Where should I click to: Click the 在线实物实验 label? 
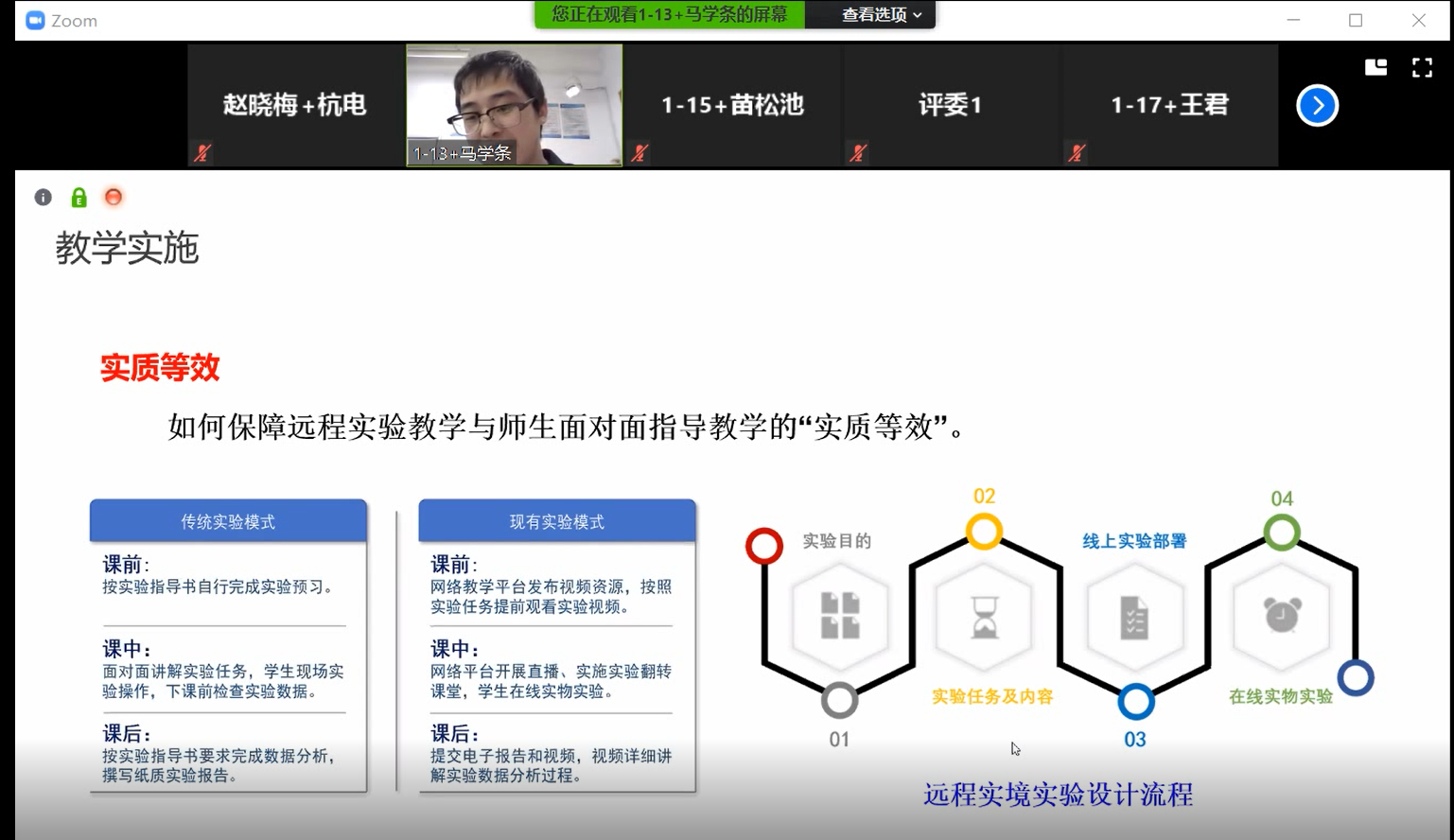[x=1281, y=696]
